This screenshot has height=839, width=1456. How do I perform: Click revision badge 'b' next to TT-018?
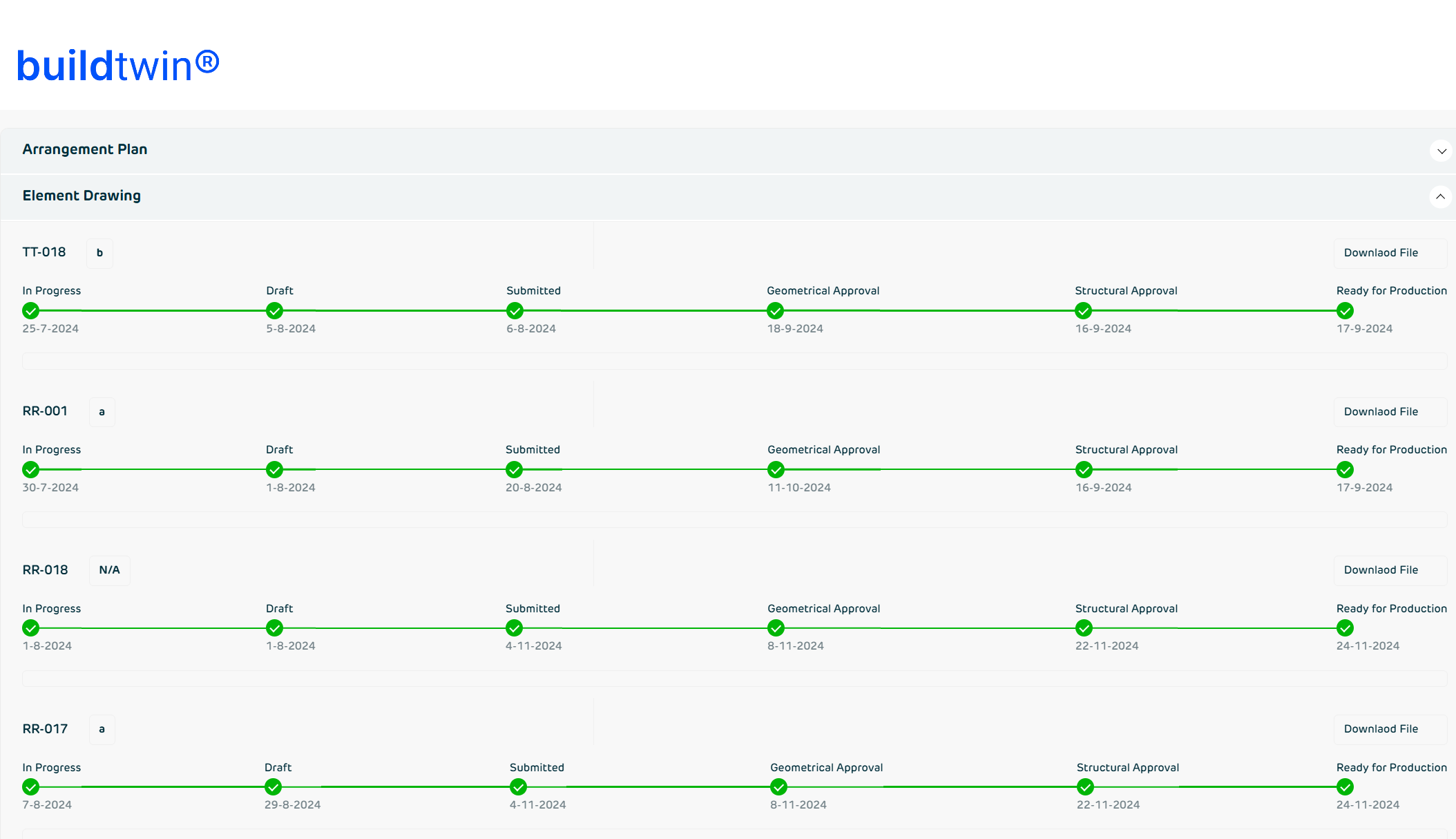click(x=99, y=253)
